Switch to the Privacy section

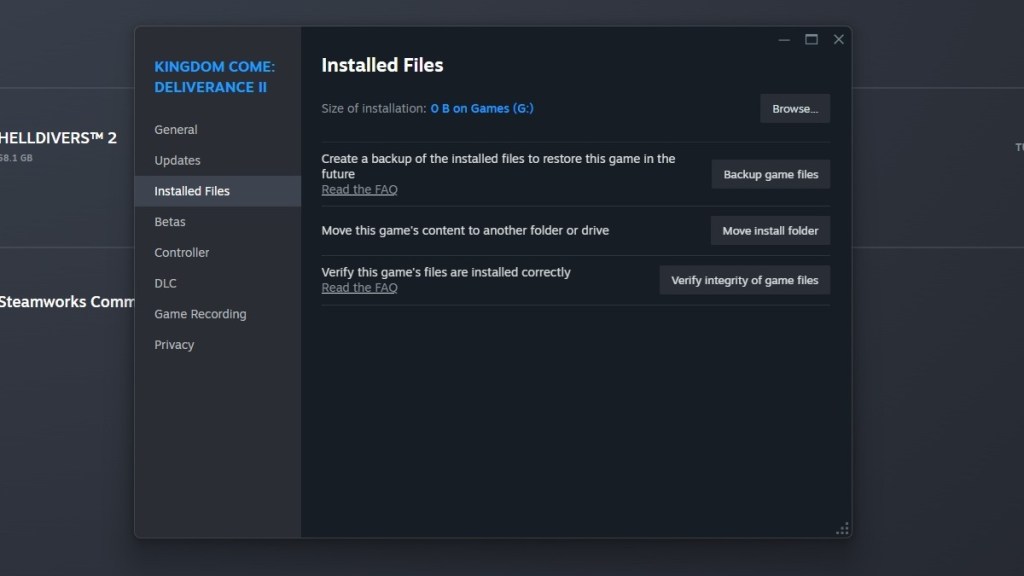tap(174, 345)
